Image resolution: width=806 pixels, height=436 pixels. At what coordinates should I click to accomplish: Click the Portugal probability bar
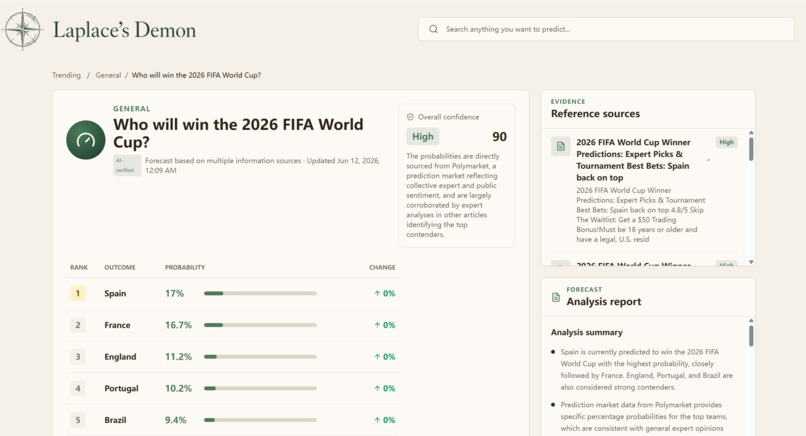tap(261, 389)
